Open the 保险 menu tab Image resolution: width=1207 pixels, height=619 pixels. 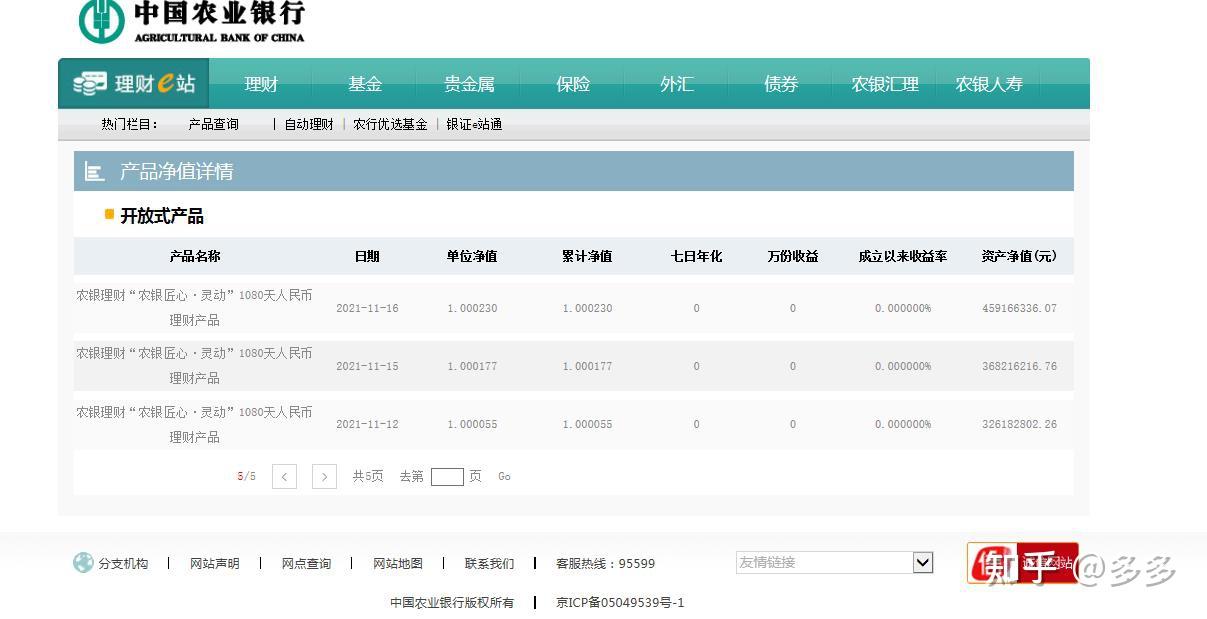(x=573, y=84)
